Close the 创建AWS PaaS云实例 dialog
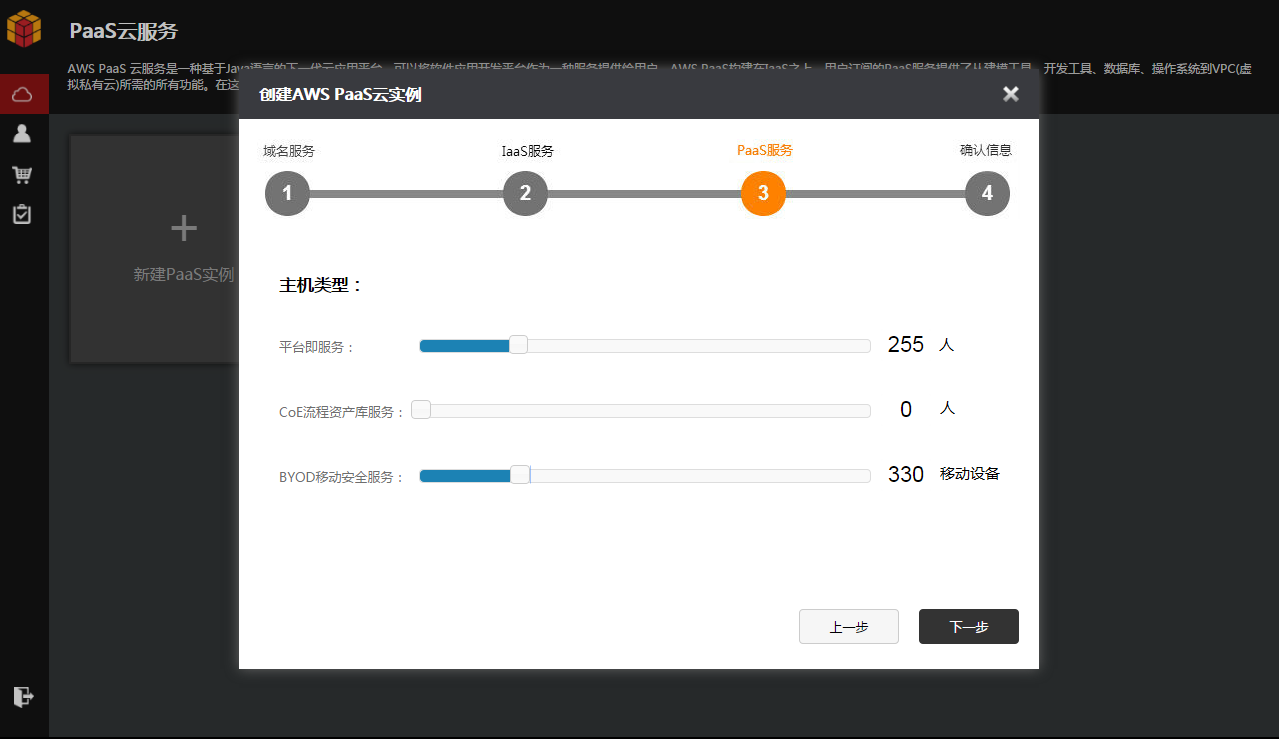Viewport: 1279px width, 739px height. tap(1011, 94)
